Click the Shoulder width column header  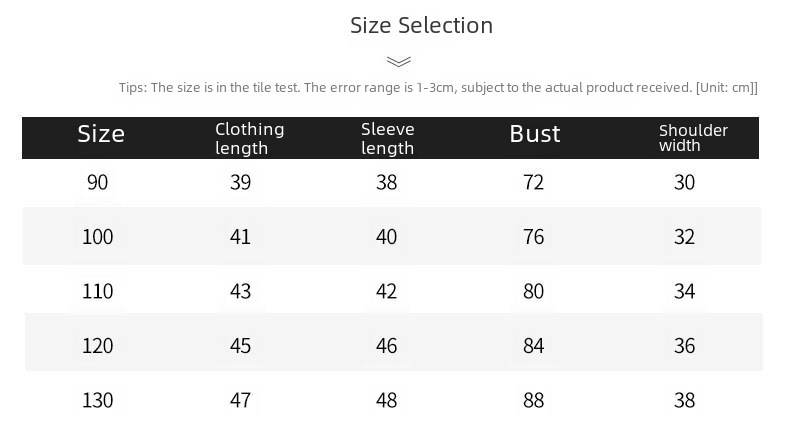[693, 138]
